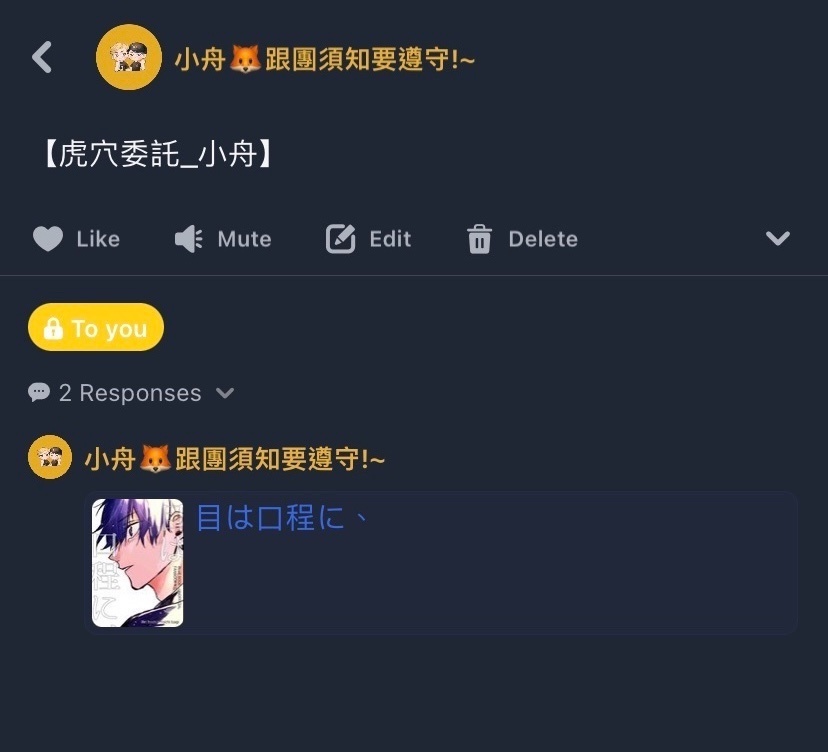Toggle Mute for this plurk
Viewport: 828px width, 752px height.
point(223,239)
